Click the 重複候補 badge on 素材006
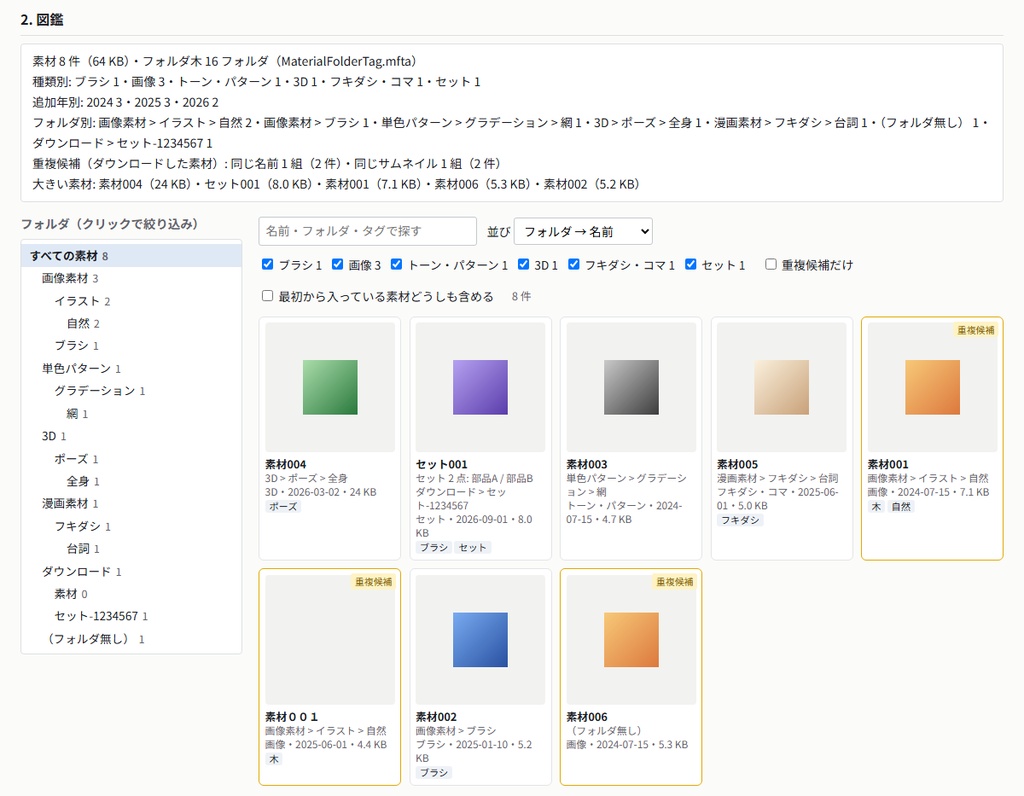1024x796 pixels. point(675,582)
